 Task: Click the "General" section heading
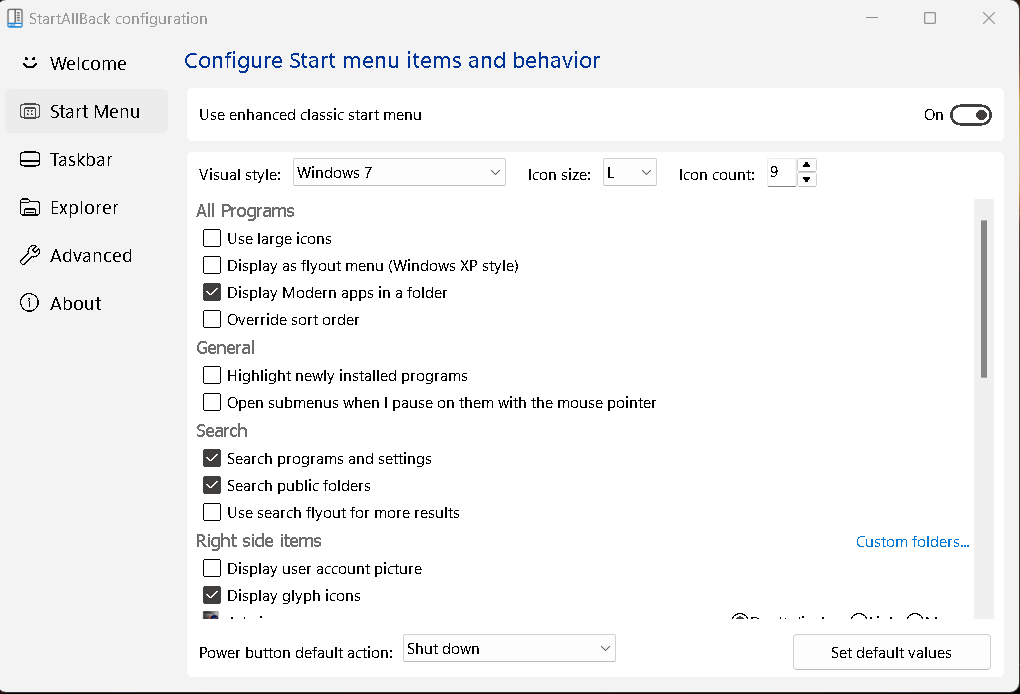(x=226, y=348)
